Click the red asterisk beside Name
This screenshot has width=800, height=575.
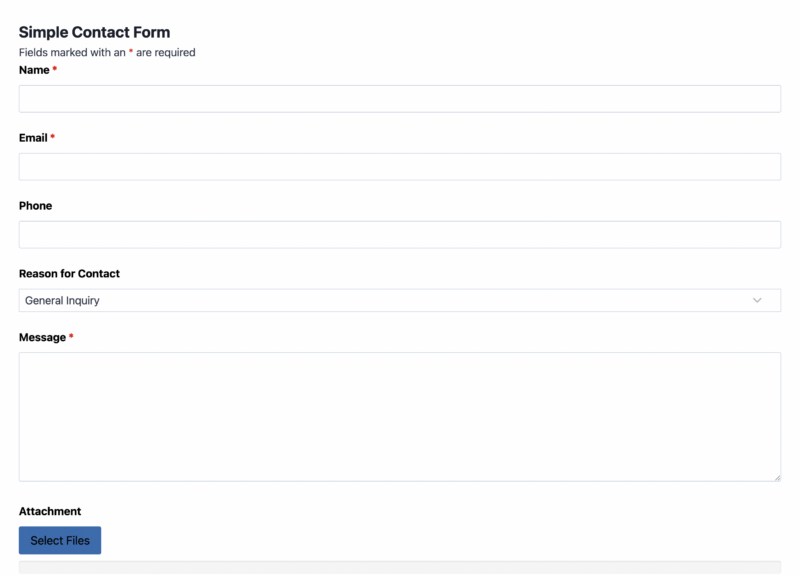point(55,68)
